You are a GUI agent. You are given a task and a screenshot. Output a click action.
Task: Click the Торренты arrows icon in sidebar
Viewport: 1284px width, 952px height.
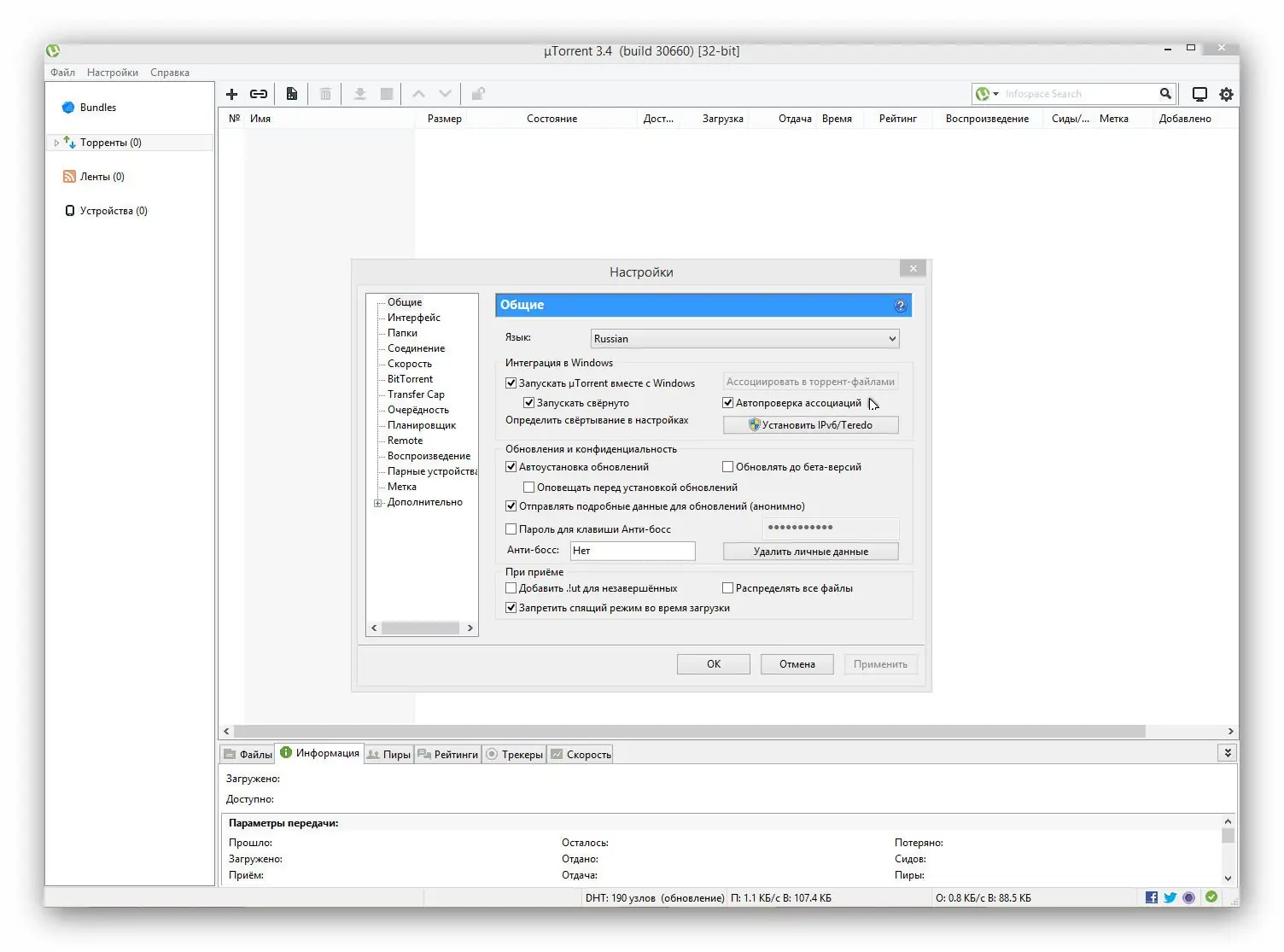70,143
